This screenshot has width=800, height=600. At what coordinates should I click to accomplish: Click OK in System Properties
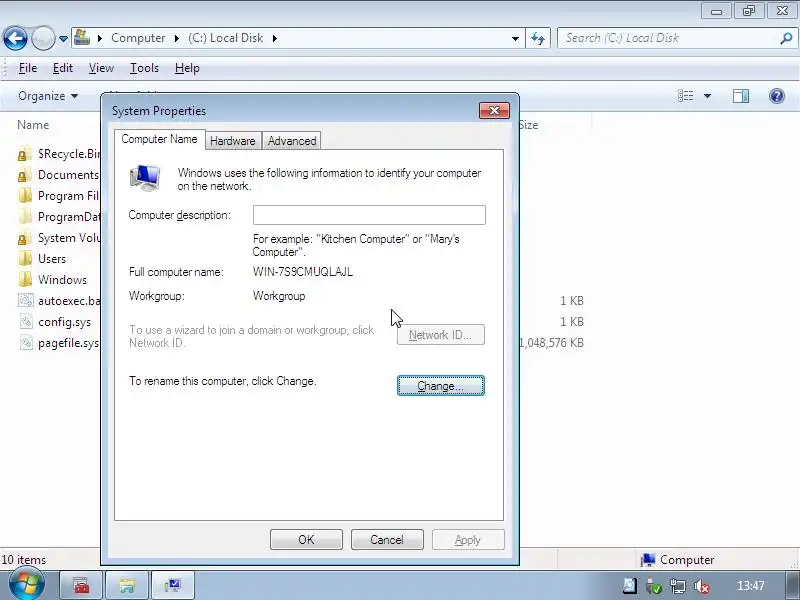(x=306, y=540)
